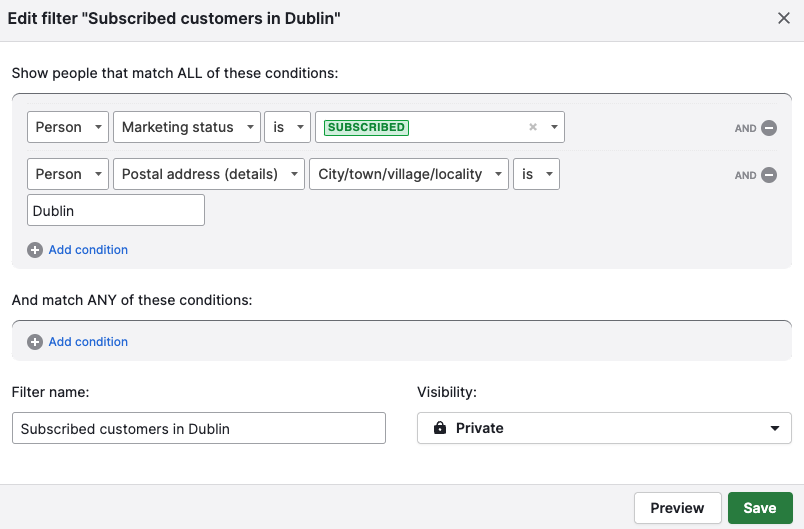Close the Edit filter dialog
804x529 pixels.
point(783,18)
